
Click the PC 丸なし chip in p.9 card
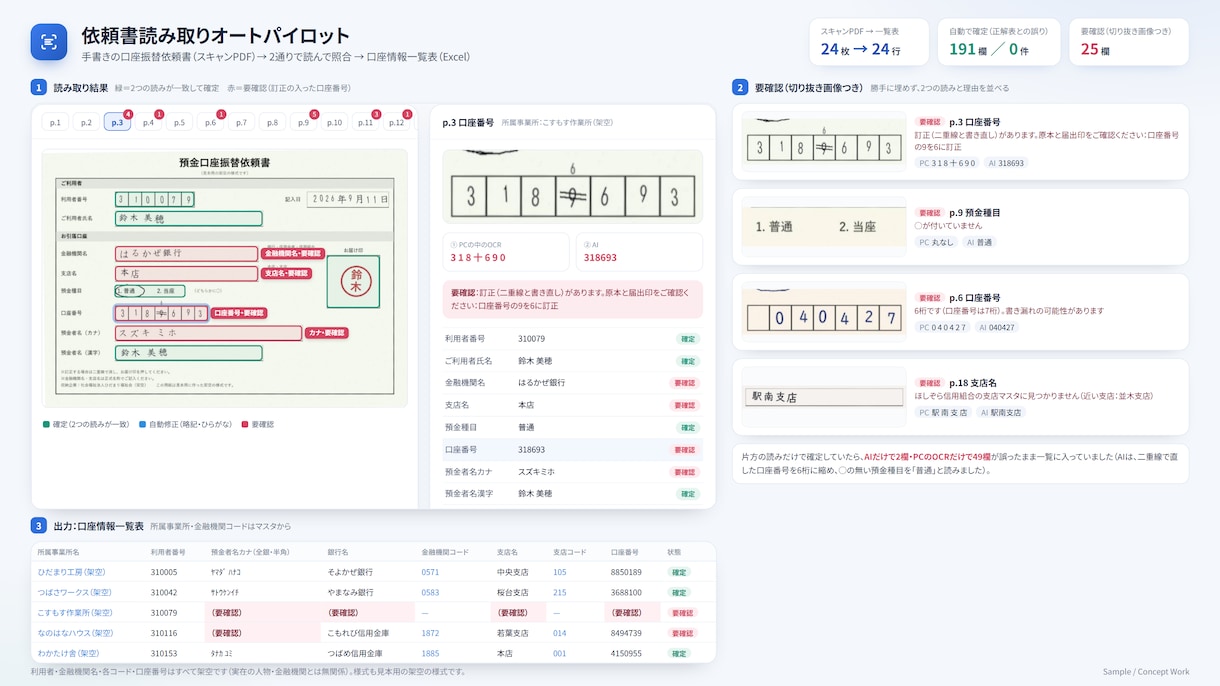coord(938,242)
